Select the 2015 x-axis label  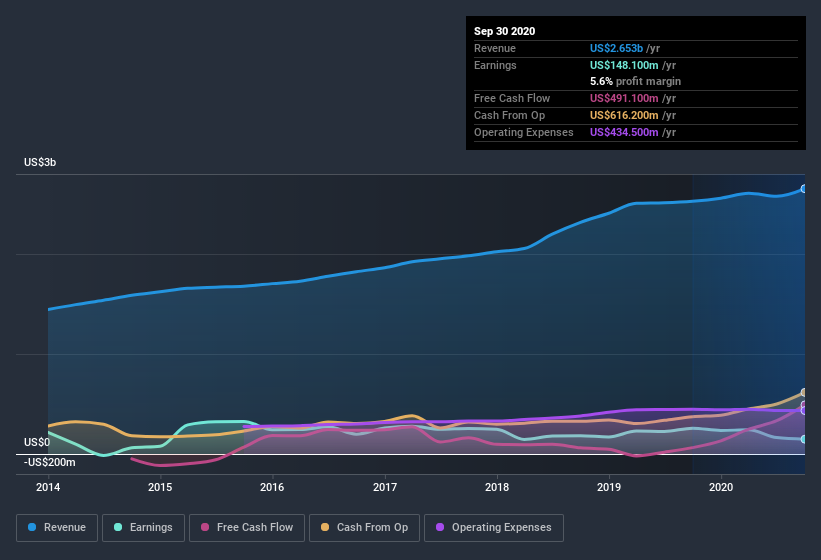point(160,487)
